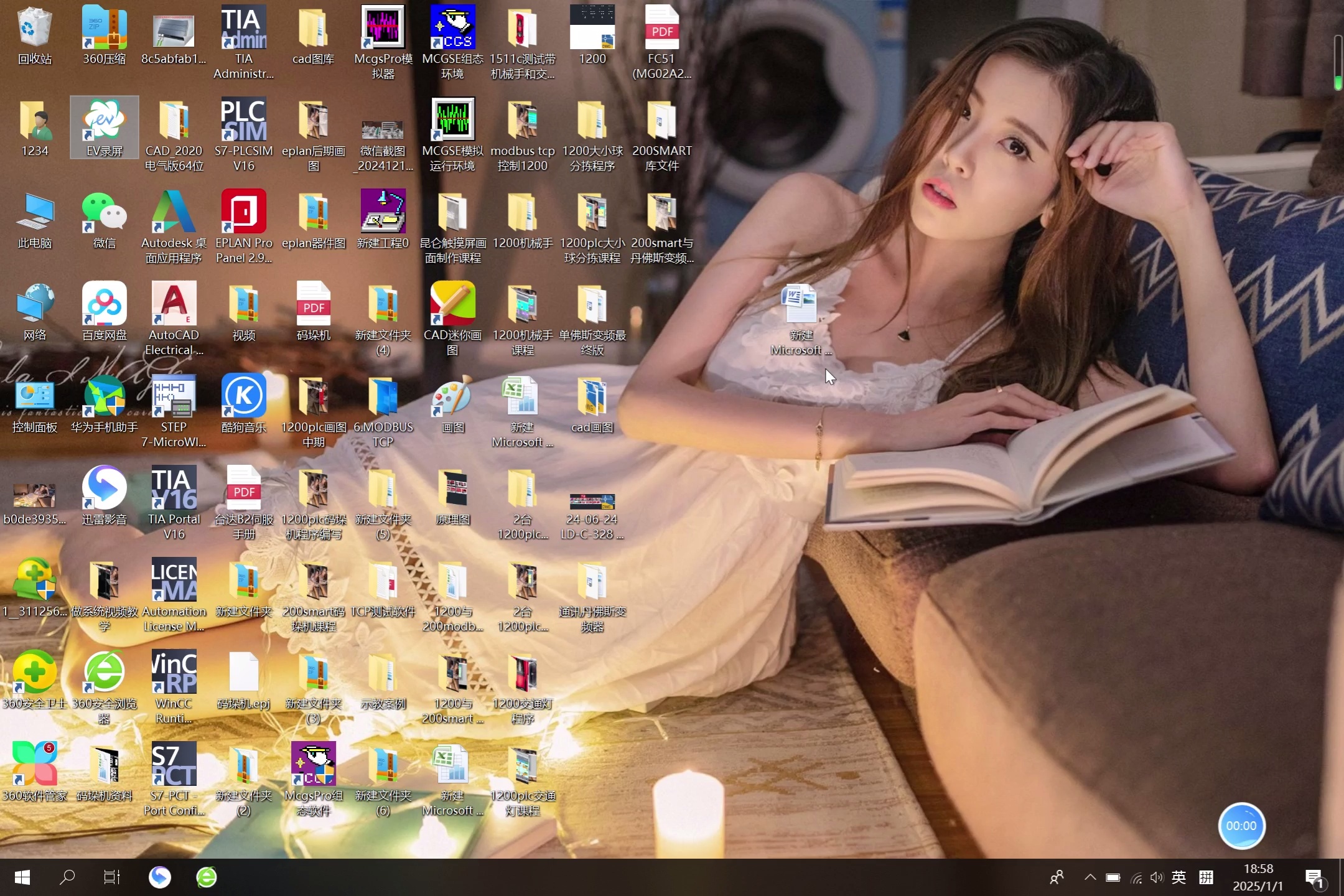Open the notification center icon
This screenshot has height=896, width=1344.
(x=1314, y=877)
